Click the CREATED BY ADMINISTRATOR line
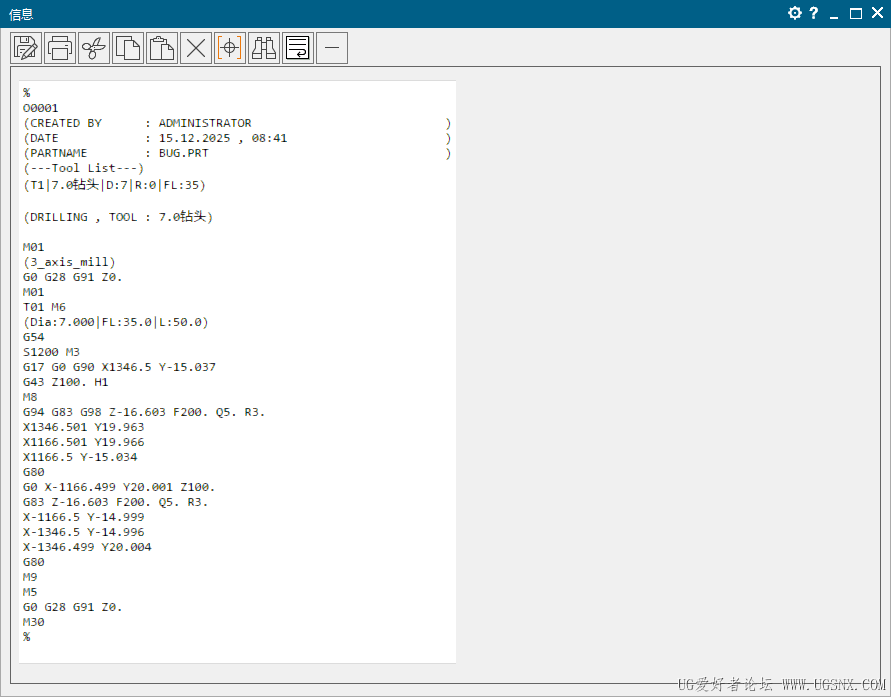Viewport: 891px width, 697px height. tap(237, 123)
